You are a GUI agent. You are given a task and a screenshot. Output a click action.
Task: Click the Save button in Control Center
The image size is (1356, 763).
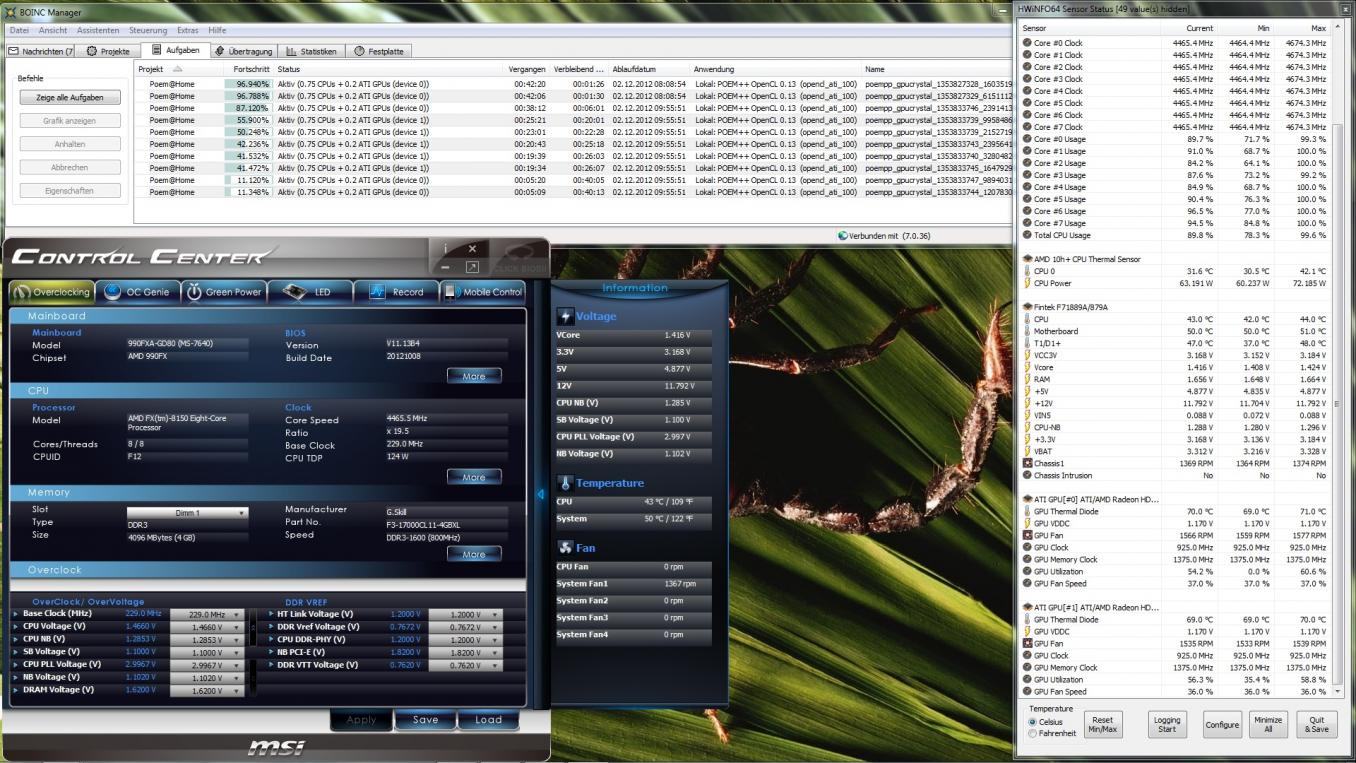coord(425,719)
